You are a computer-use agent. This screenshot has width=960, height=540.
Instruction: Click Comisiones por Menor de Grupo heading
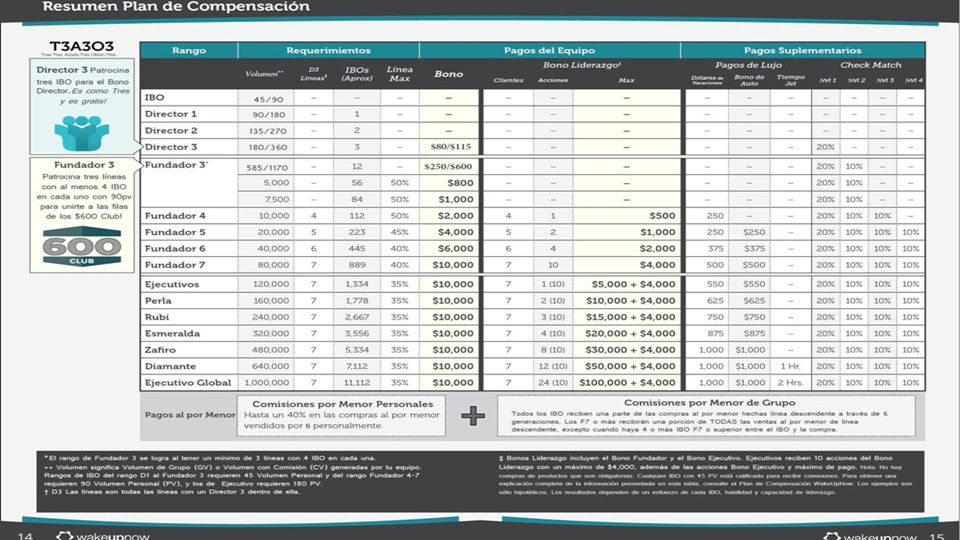click(x=710, y=403)
